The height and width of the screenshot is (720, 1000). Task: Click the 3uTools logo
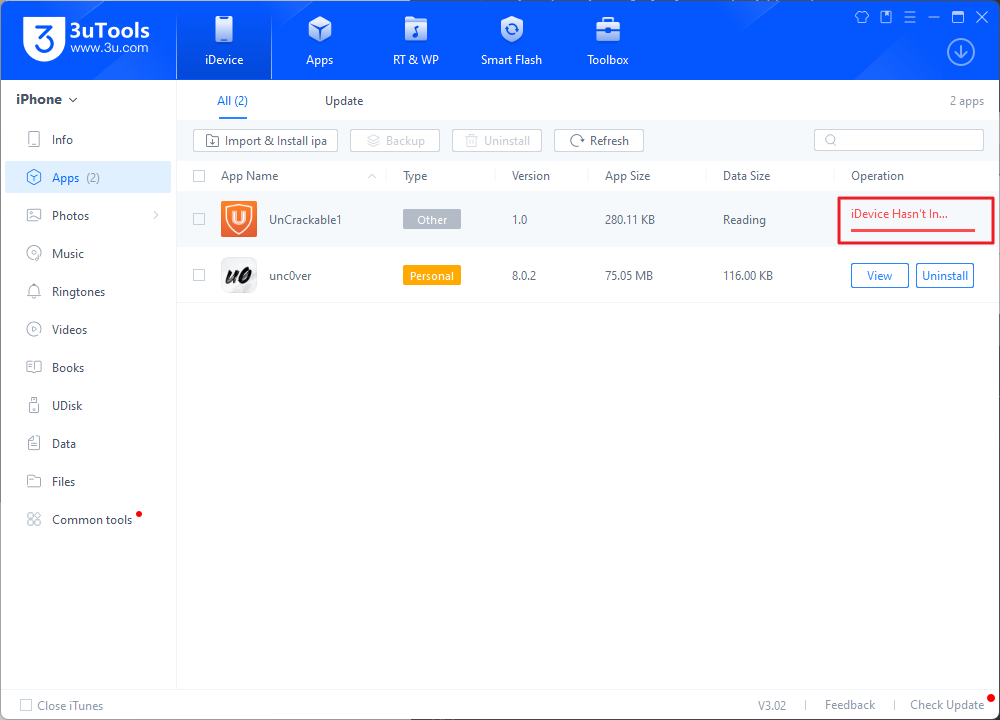(x=86, y=38)
